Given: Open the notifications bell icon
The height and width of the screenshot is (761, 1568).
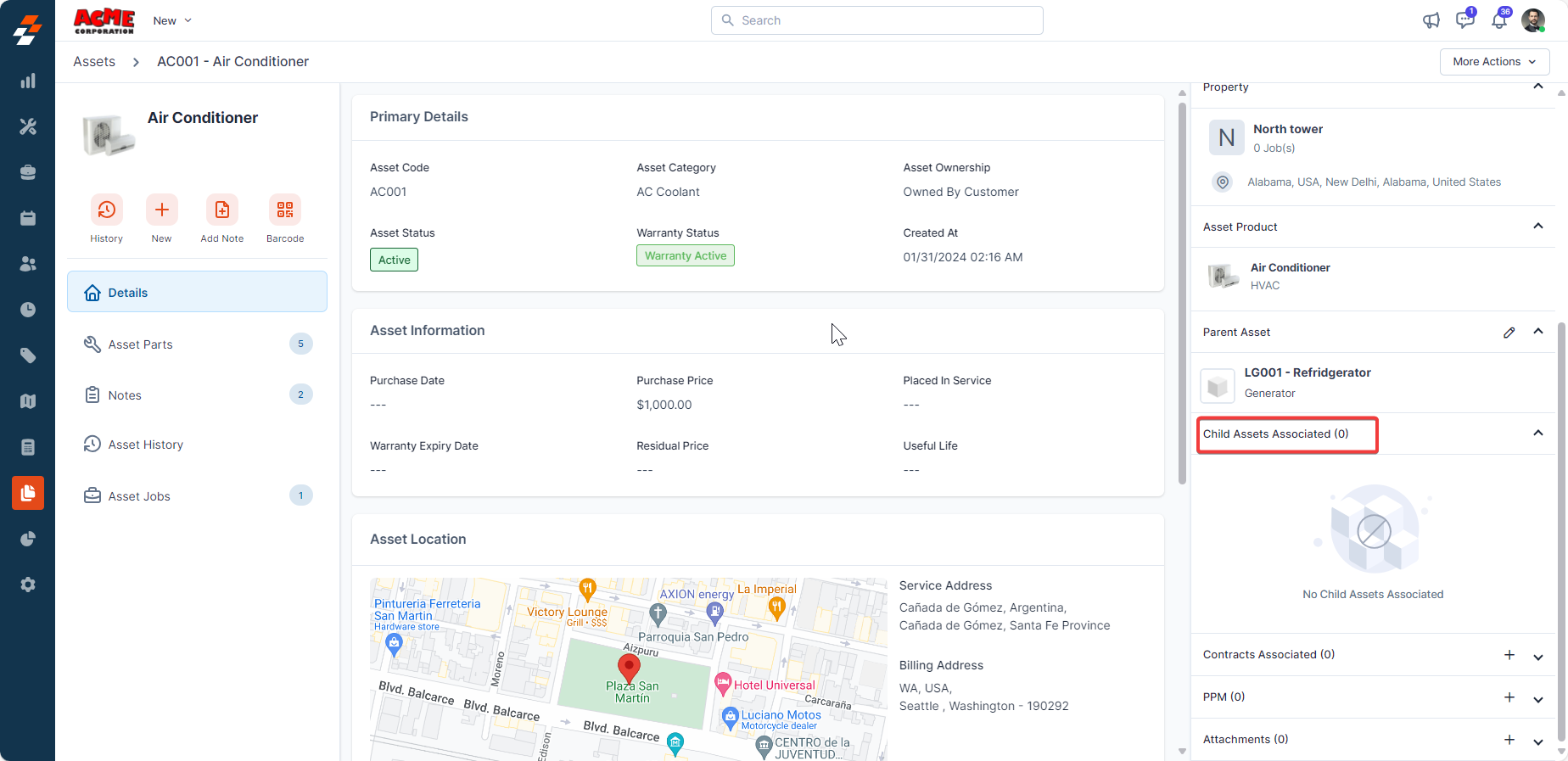Looking at the screenshot, I should point(1499,20).
